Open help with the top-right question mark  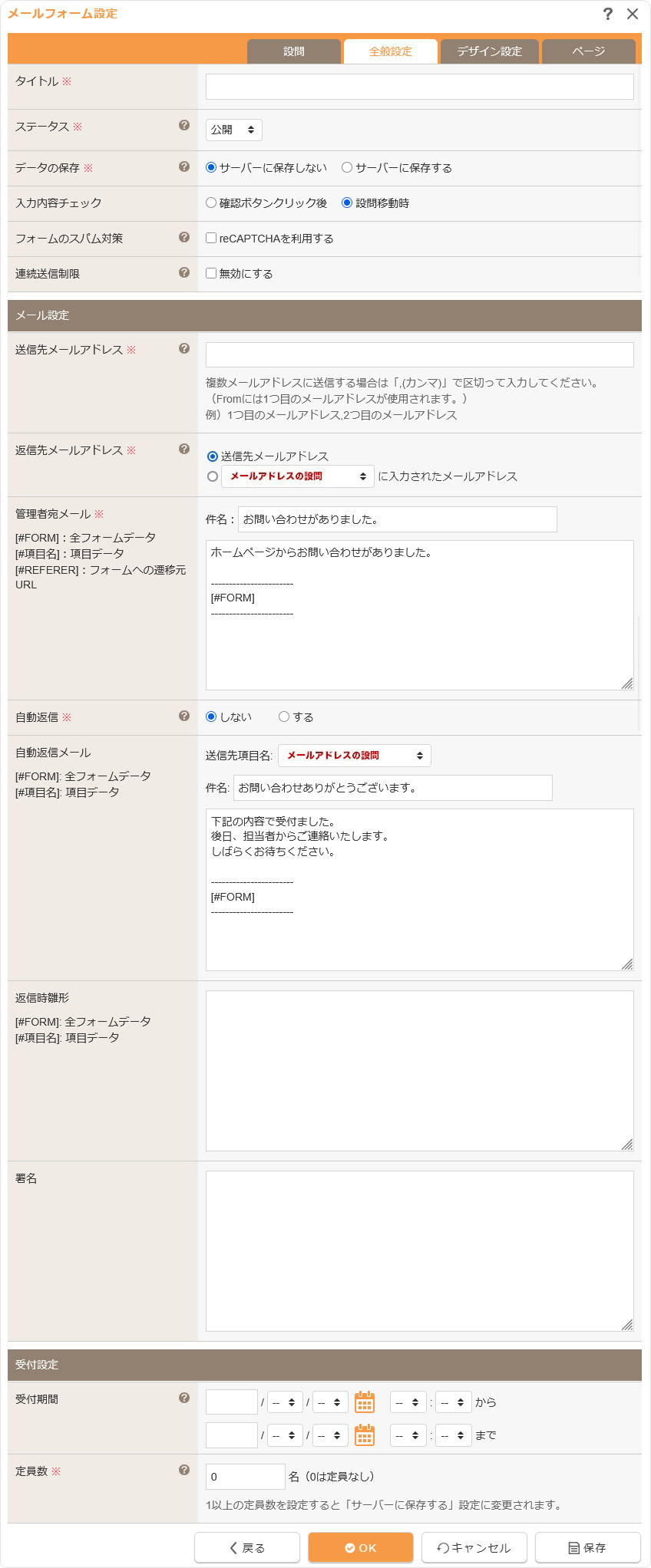608,14
